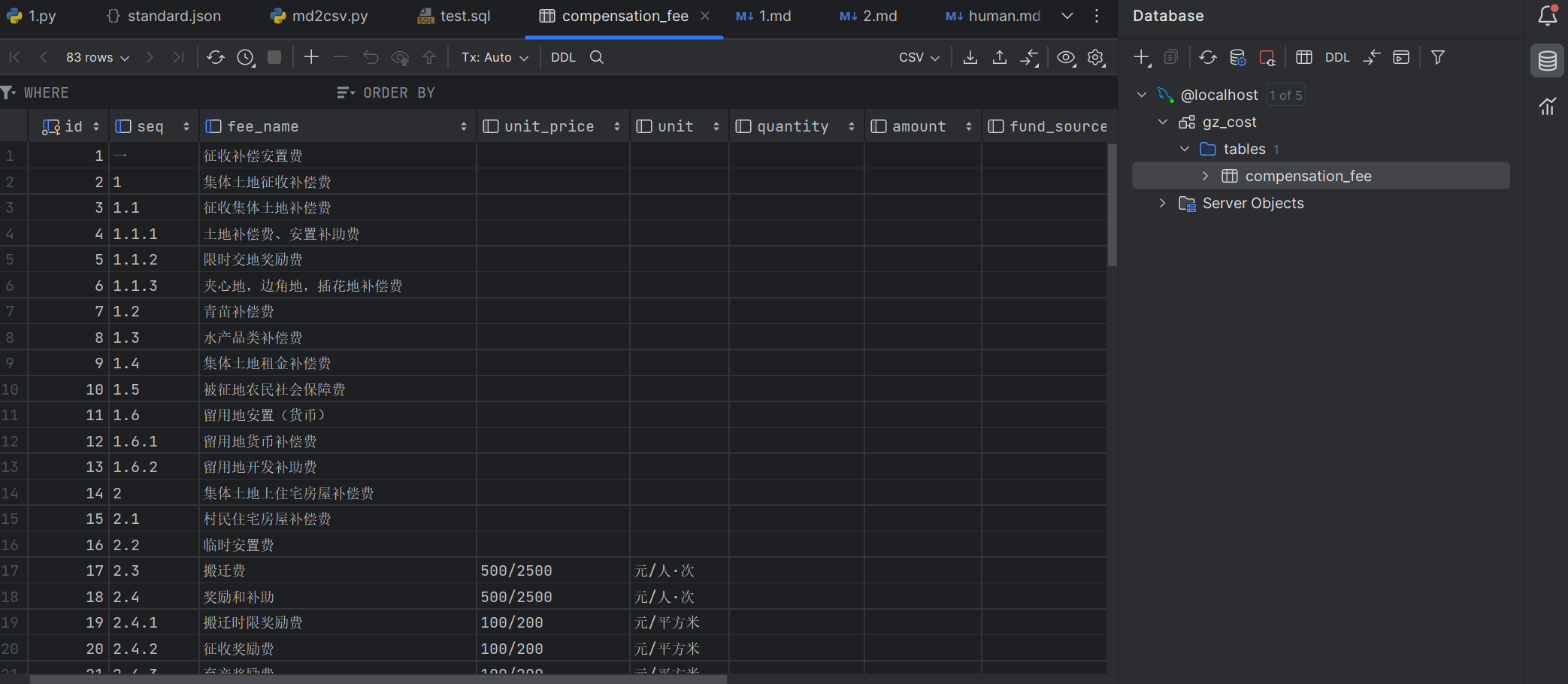Go to previous page of rows
This screenshot has height=684, width=1568.
point(44,57)
